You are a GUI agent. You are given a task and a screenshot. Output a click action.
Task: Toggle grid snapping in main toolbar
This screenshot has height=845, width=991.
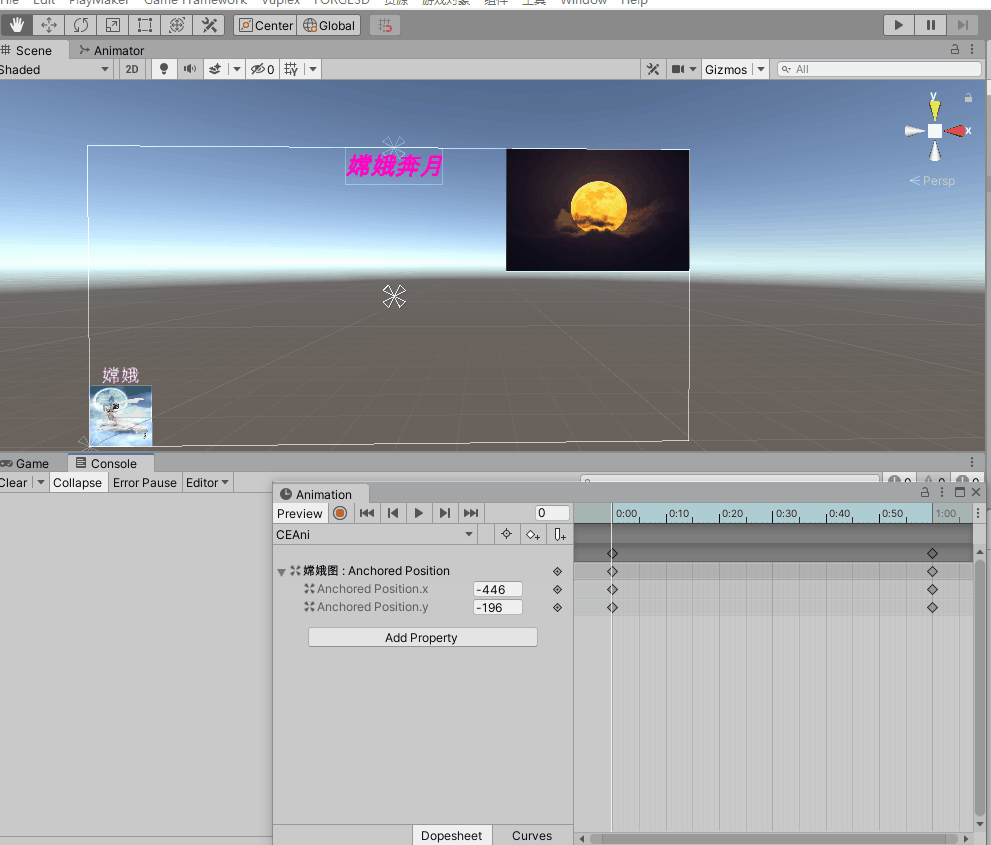click(385, 25)
